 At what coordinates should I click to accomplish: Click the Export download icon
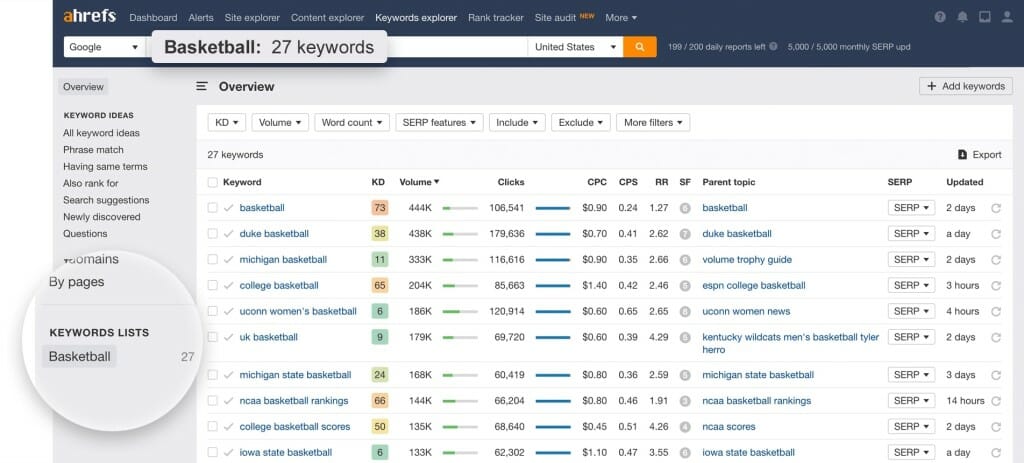pos(962,155)
